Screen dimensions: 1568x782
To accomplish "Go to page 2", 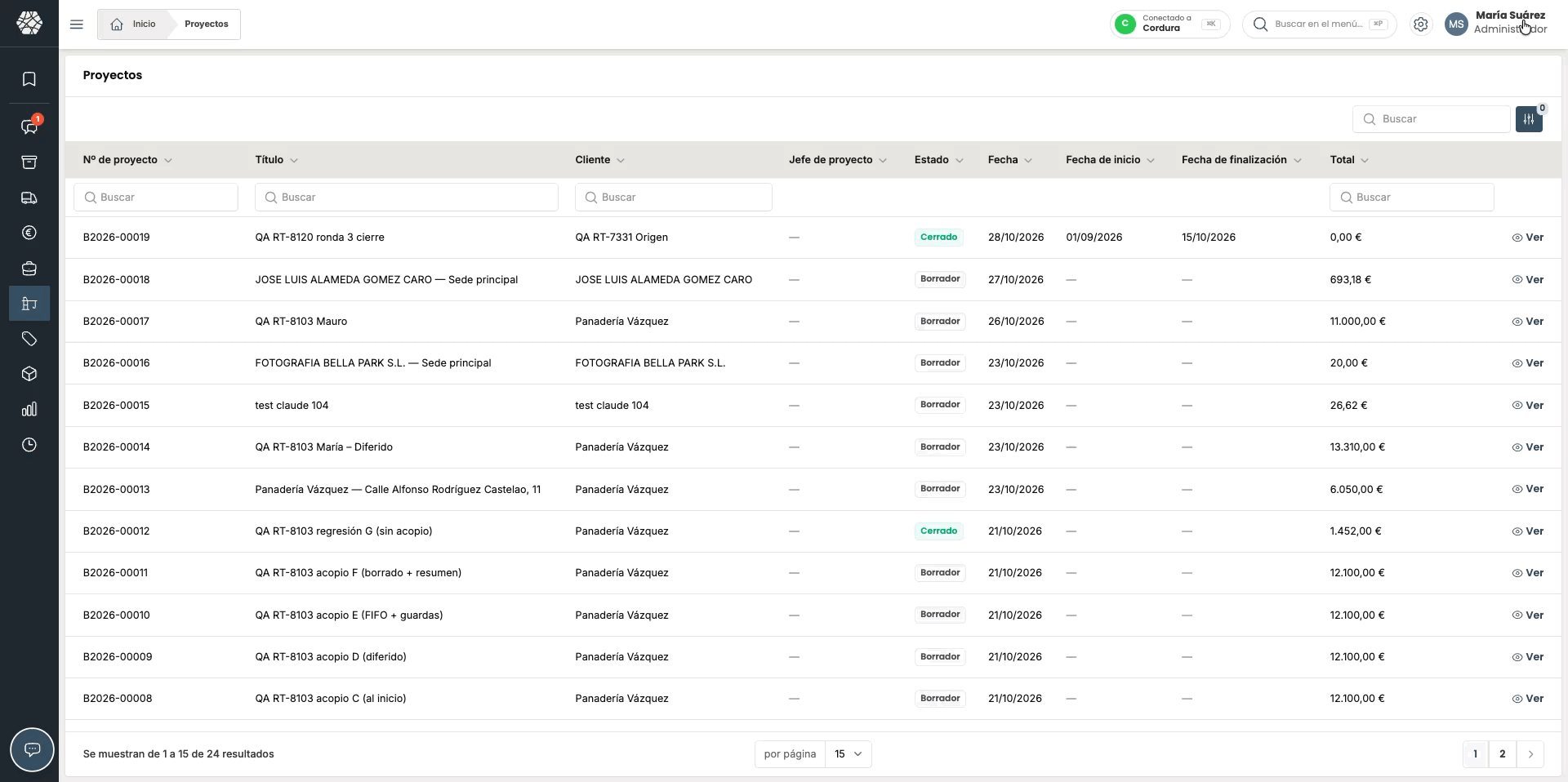I will 1503,754.
